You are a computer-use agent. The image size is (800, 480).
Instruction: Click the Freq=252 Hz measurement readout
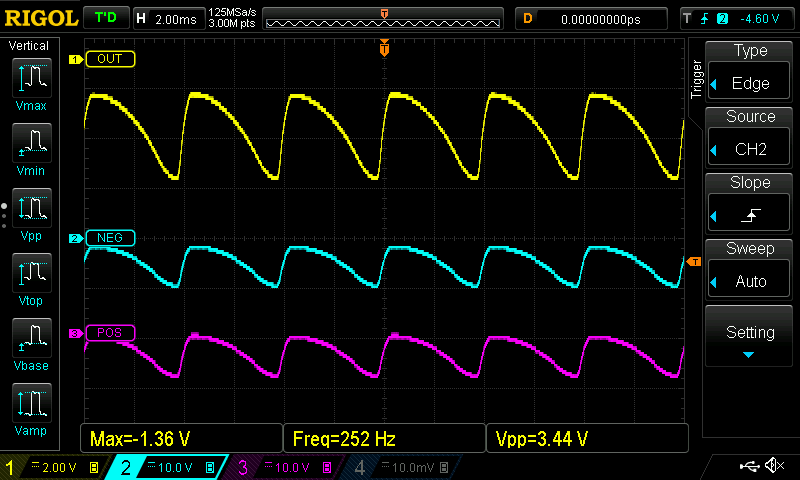[383, 438]
